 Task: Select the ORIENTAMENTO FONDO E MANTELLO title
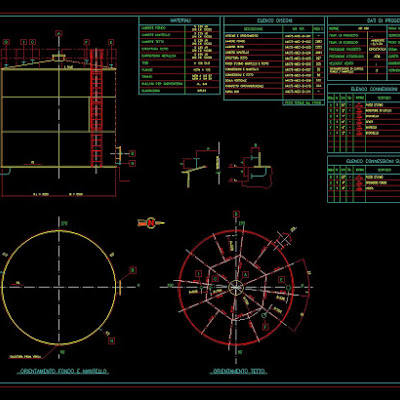click(63, 371)
